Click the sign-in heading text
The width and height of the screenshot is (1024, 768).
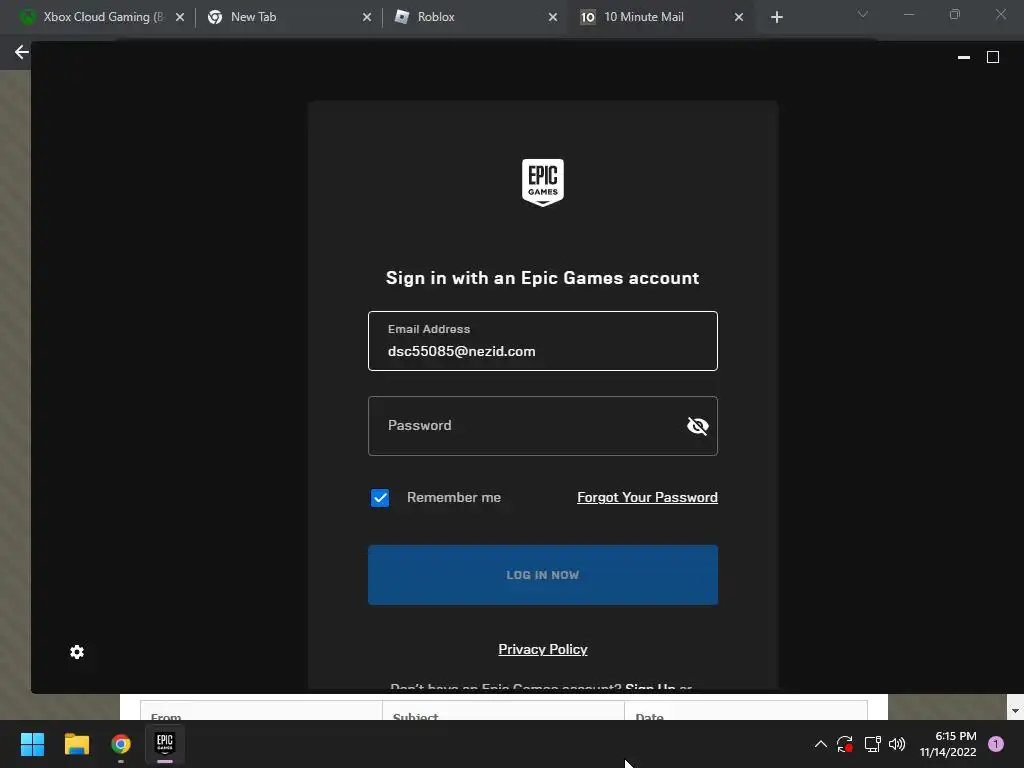(543, 278)
